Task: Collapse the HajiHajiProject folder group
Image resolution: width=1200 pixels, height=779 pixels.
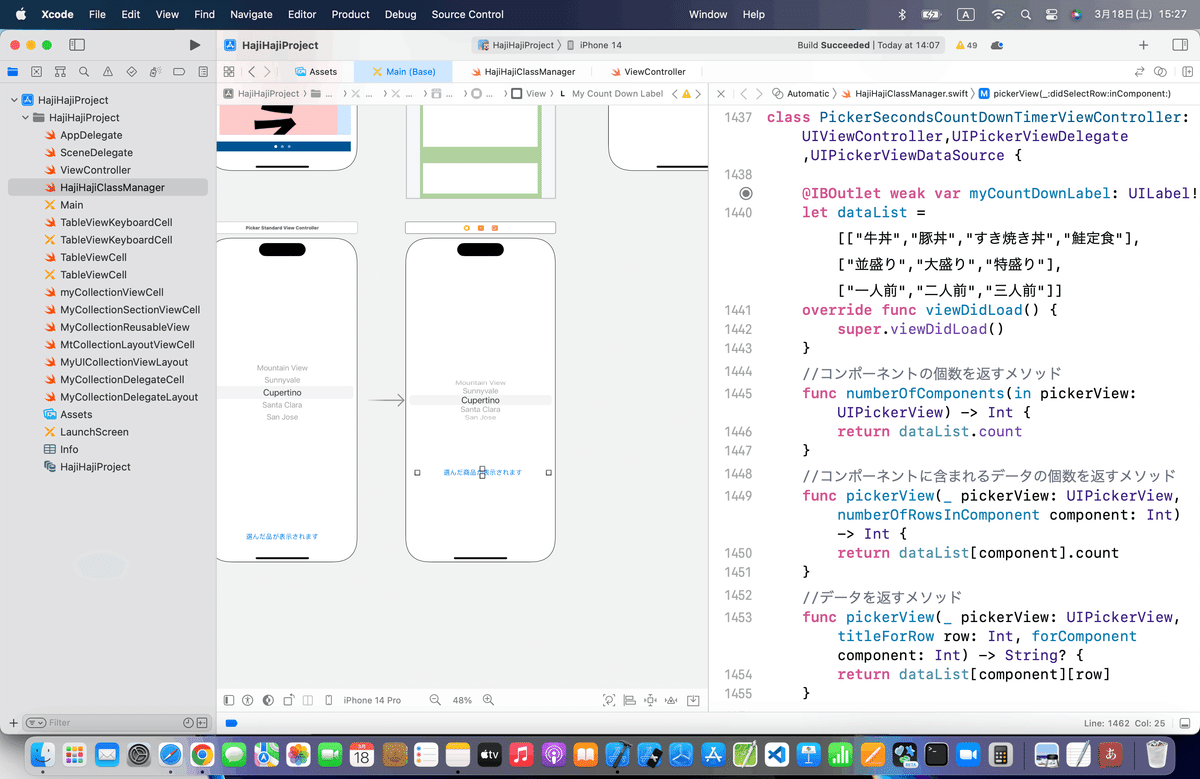Action: (x=26, y=118)
